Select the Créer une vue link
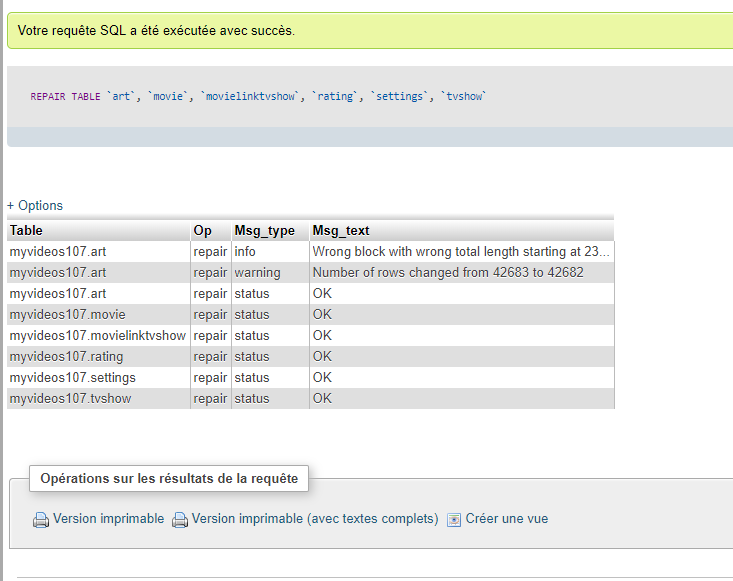The image size is (733, 581). point(507,519)
